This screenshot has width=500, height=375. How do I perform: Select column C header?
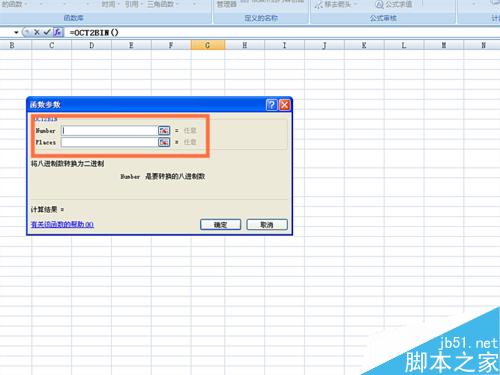(51, 45)
